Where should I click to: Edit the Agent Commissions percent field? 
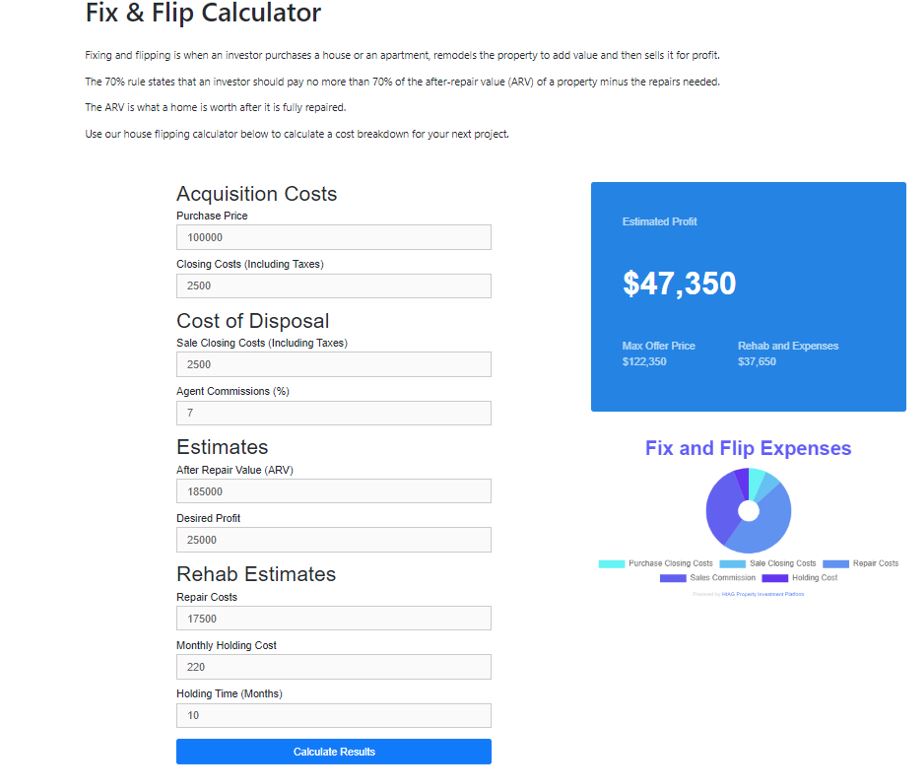click(334, 413)
